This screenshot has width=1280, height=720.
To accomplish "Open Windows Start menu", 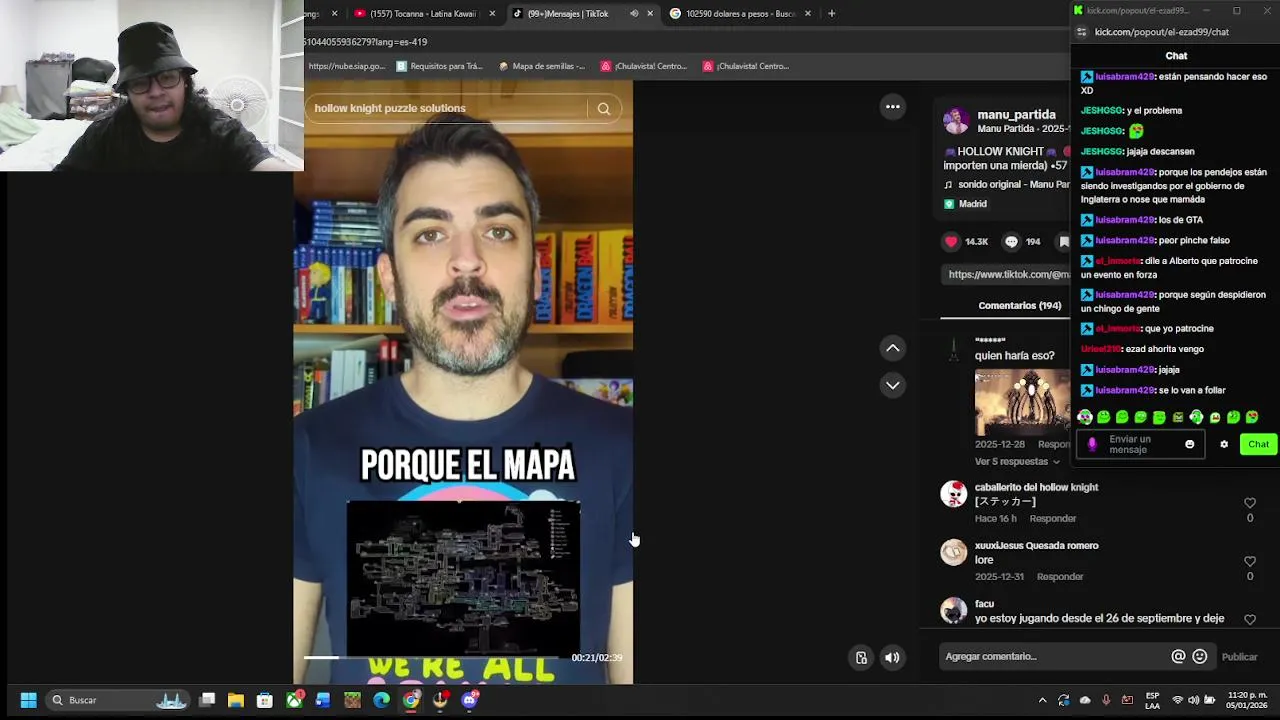I will pos(28,700).
